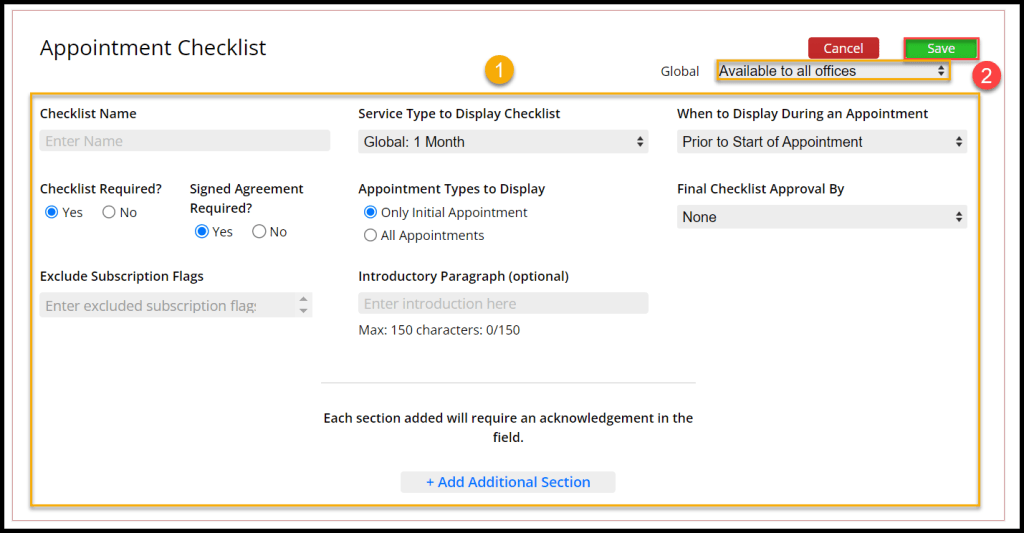Expand the Service Type to Display Checklist dropdown
Image resolution: width=1024 pixels, height=533 pixels.
pos(503,142)
